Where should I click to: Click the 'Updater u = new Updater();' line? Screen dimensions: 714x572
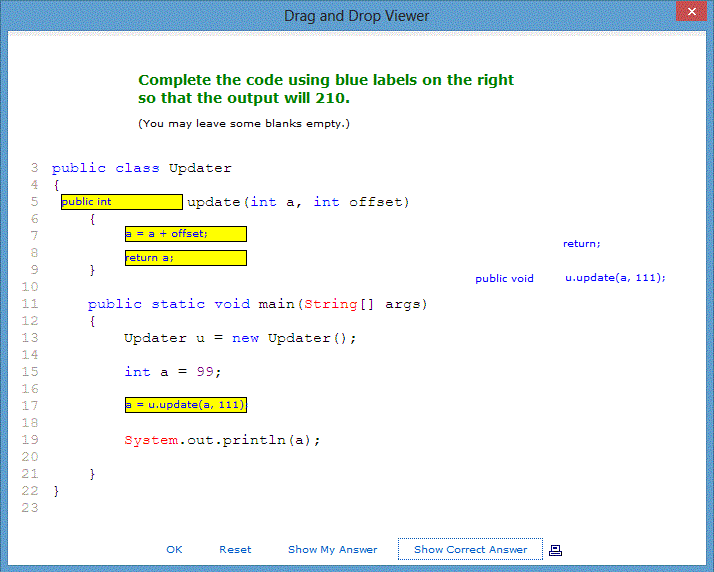(x=240, y=338)
